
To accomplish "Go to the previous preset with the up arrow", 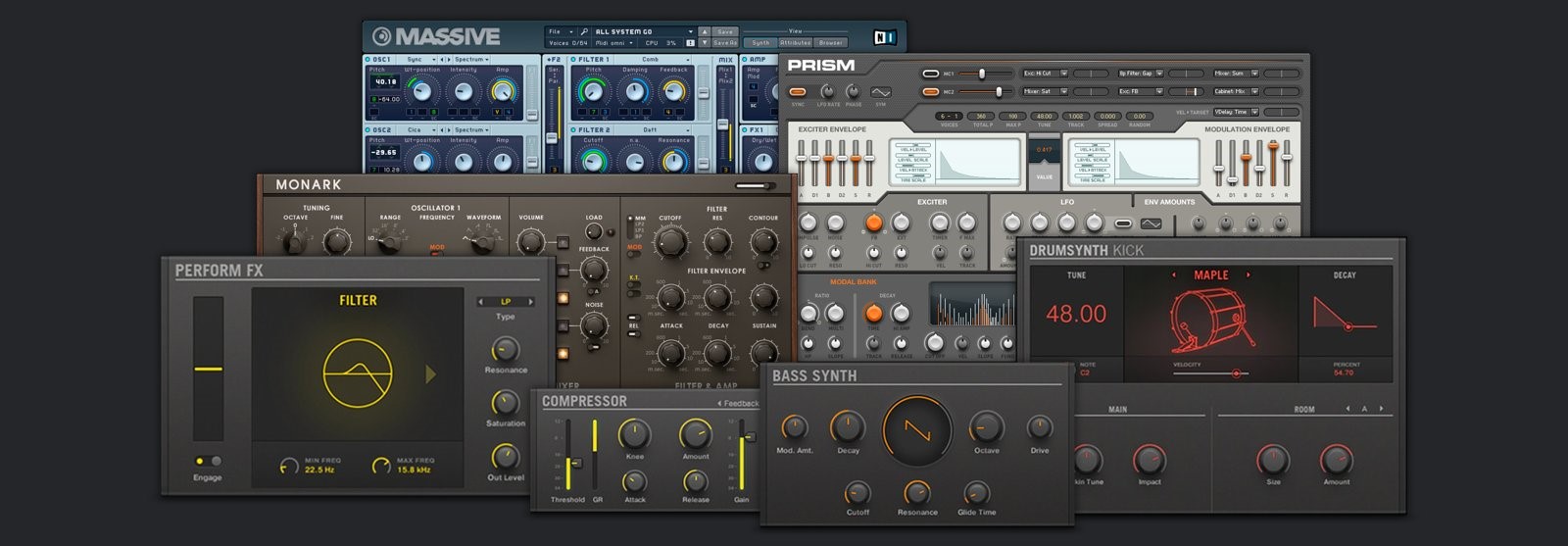I will [704, 31].
